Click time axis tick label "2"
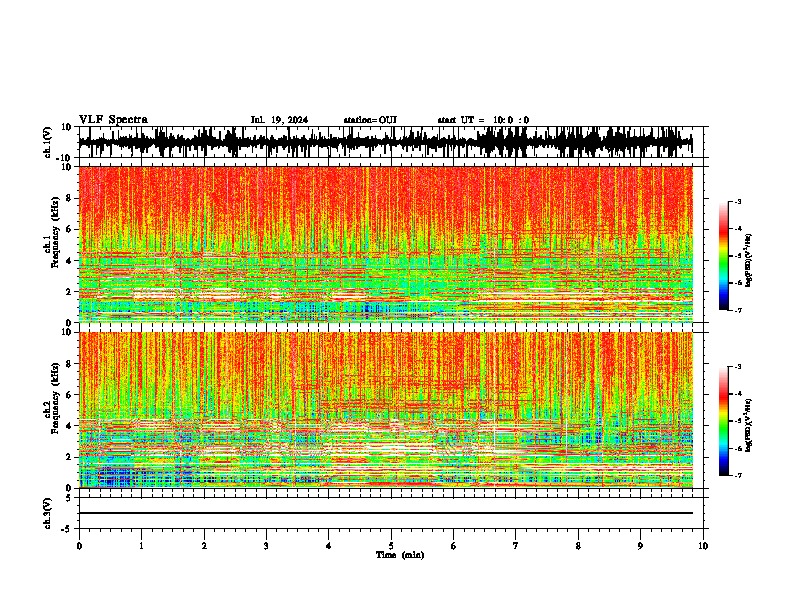 (x=204, y=546)
